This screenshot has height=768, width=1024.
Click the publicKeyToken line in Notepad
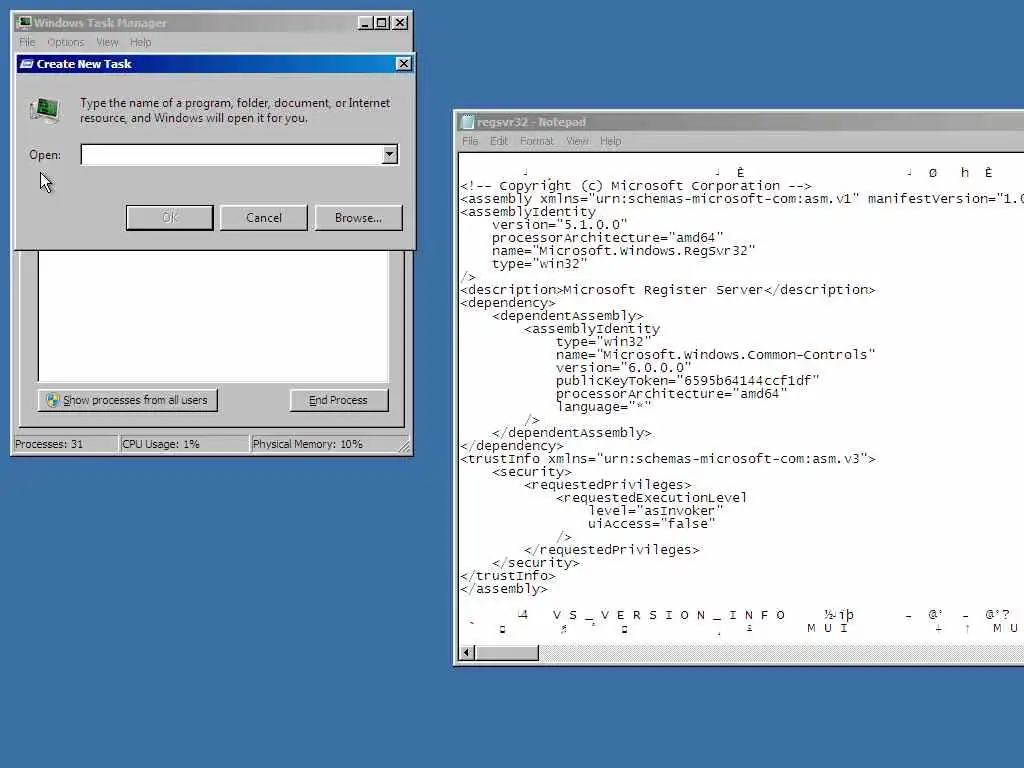tap(687, 381)
